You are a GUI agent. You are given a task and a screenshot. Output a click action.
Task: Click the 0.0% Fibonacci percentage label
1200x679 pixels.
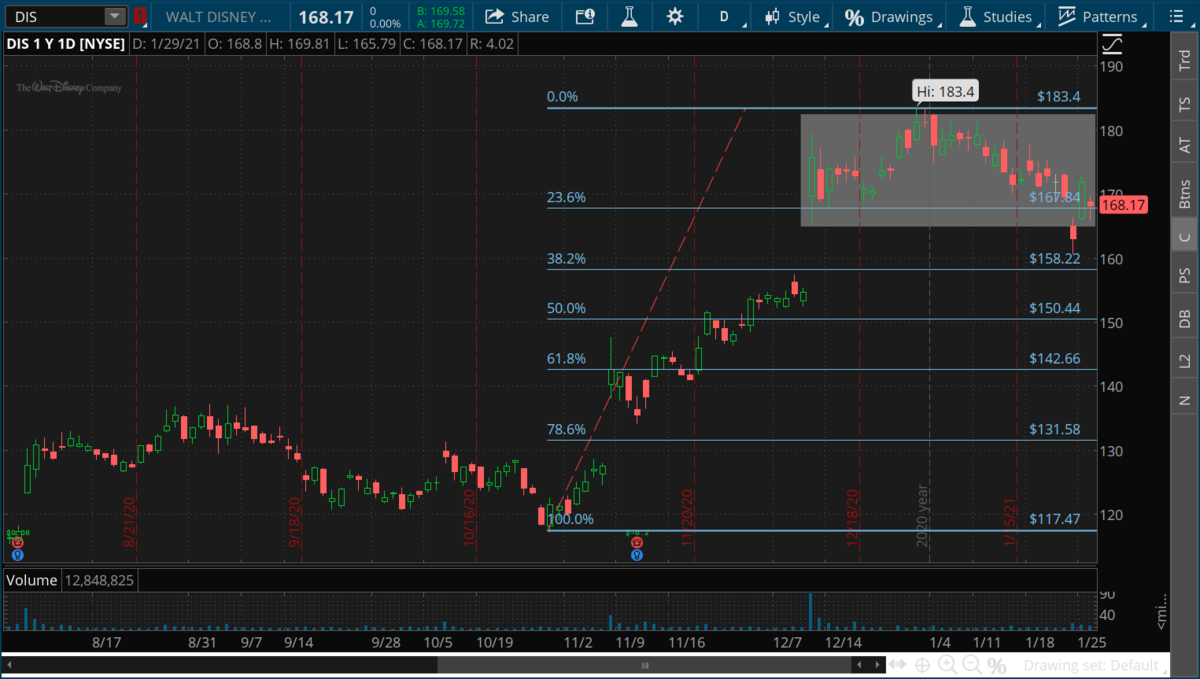coord(562,97)
